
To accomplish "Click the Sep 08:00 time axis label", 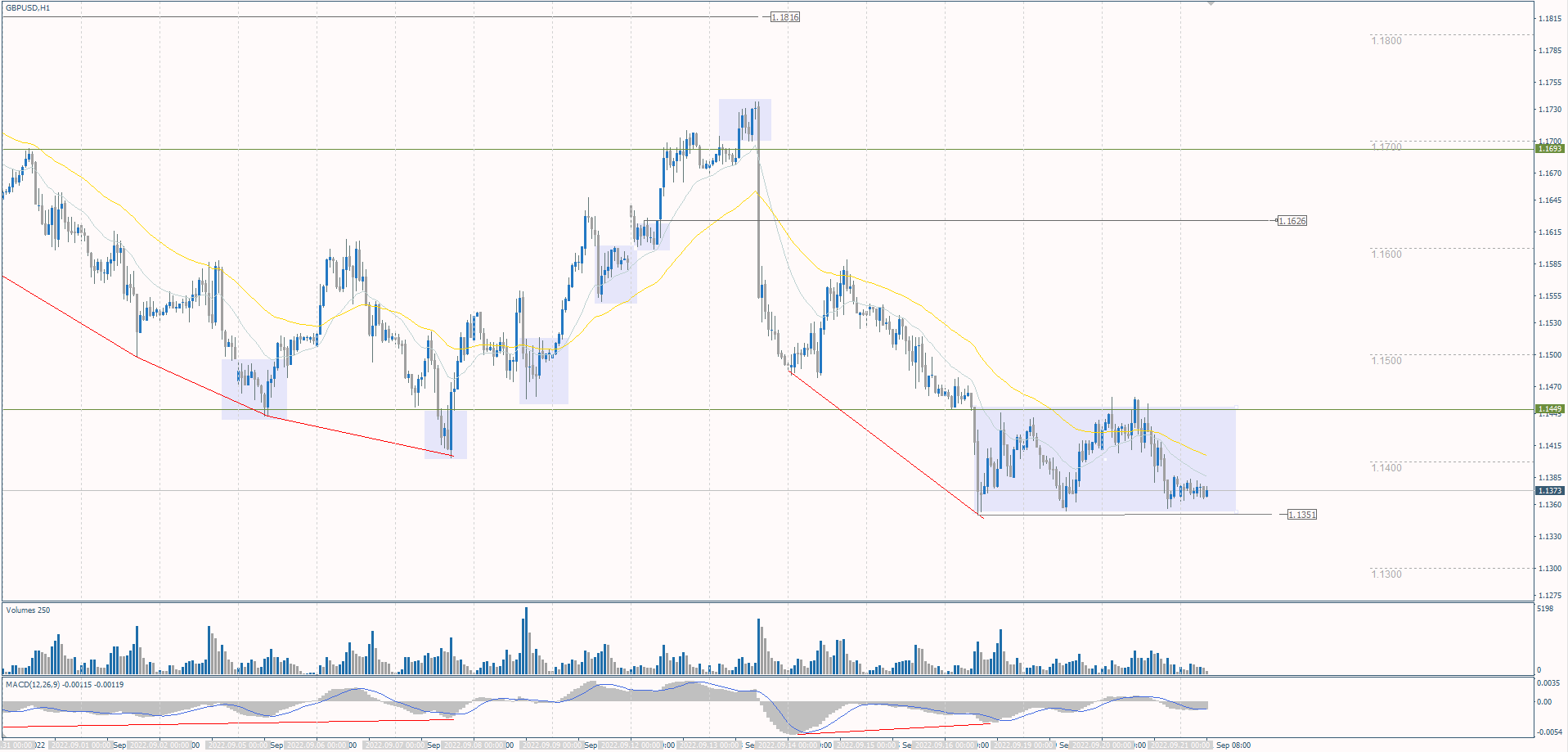I will pos(1233,745).
